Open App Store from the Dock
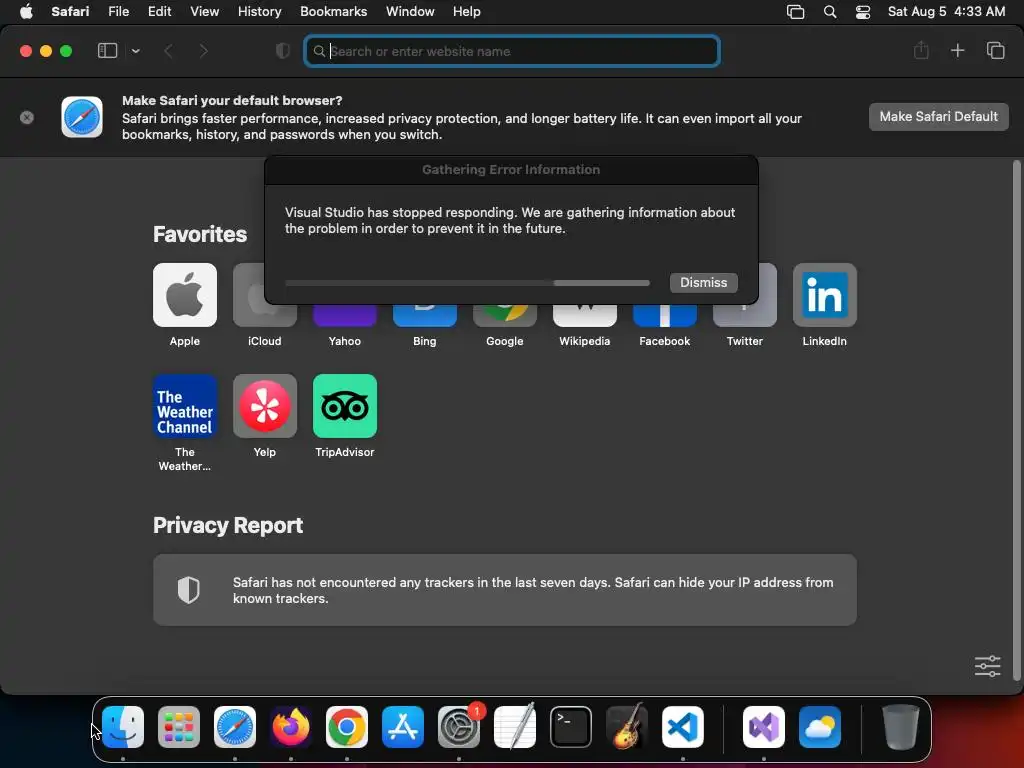The height and width of the screenshot is (768, 1024). click(403, 727)
